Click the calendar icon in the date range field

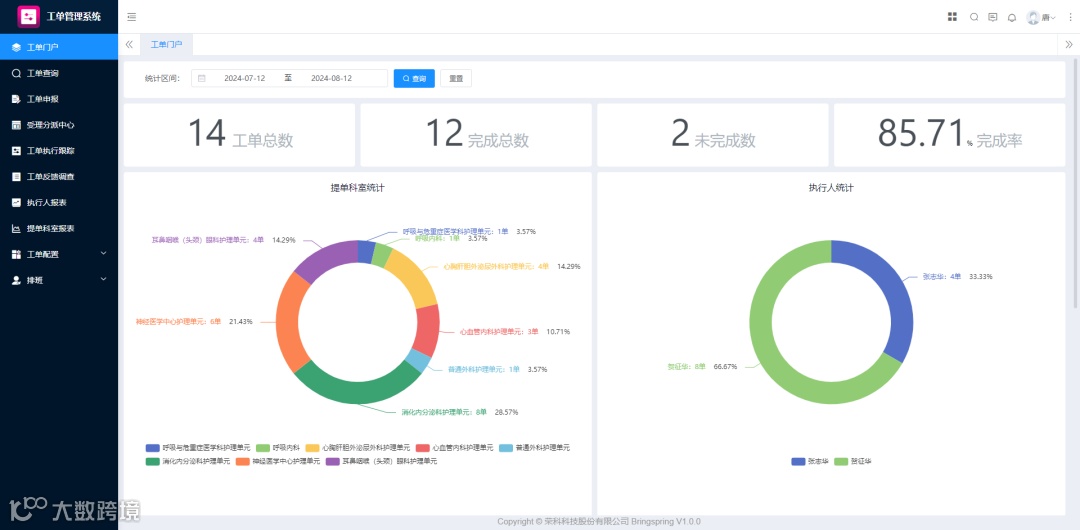point(202,79)
